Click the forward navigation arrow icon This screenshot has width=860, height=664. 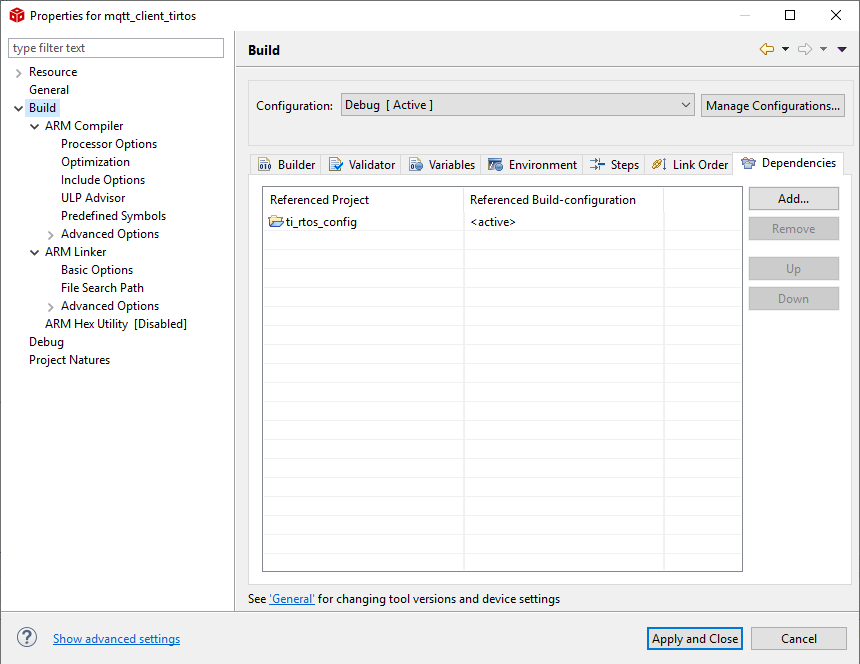804,49
